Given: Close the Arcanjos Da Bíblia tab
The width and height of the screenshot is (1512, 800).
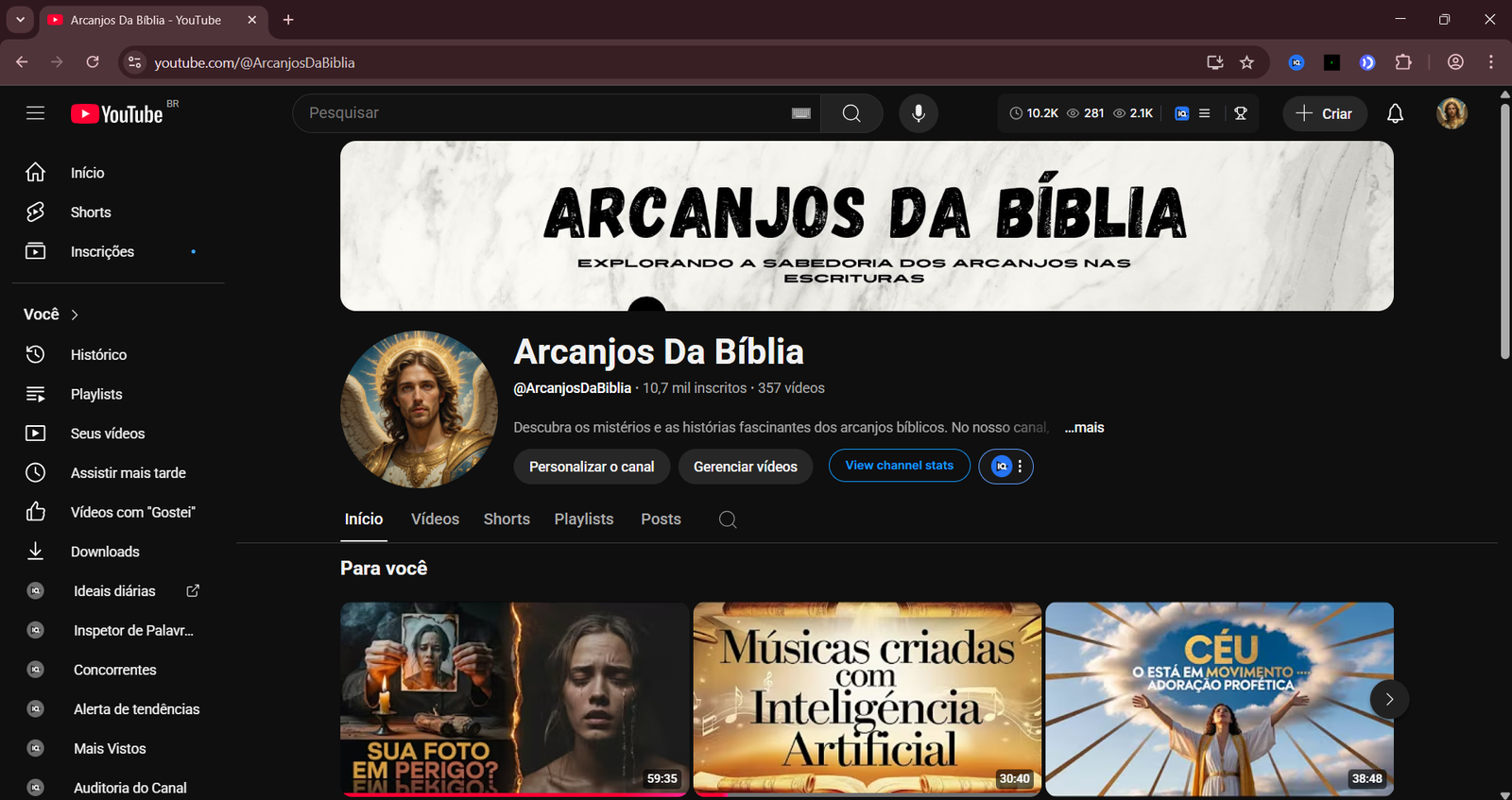Looking at the screenshot, I should click(x=252, y=20).
